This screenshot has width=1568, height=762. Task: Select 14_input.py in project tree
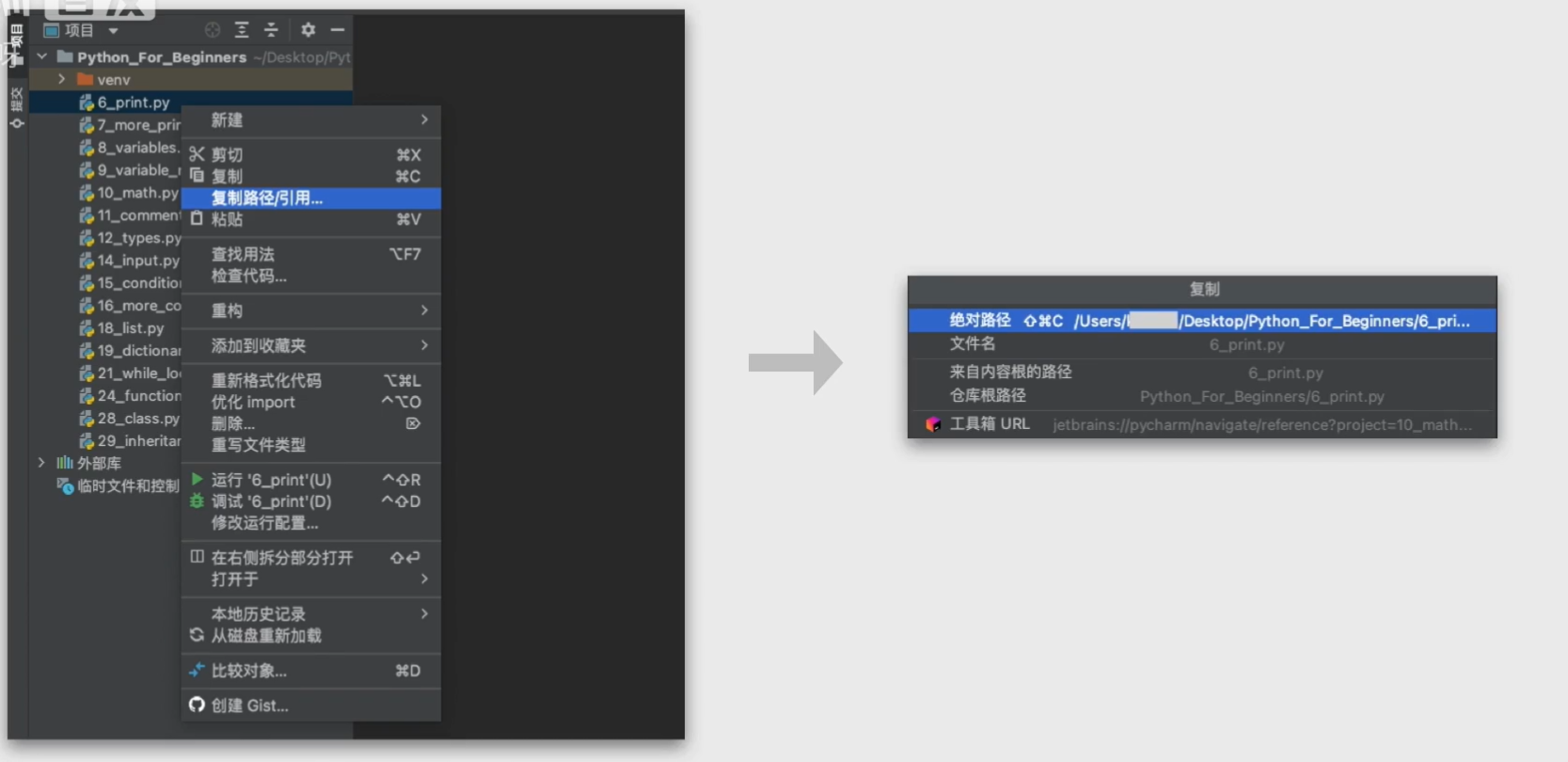[x=130, y=261]
